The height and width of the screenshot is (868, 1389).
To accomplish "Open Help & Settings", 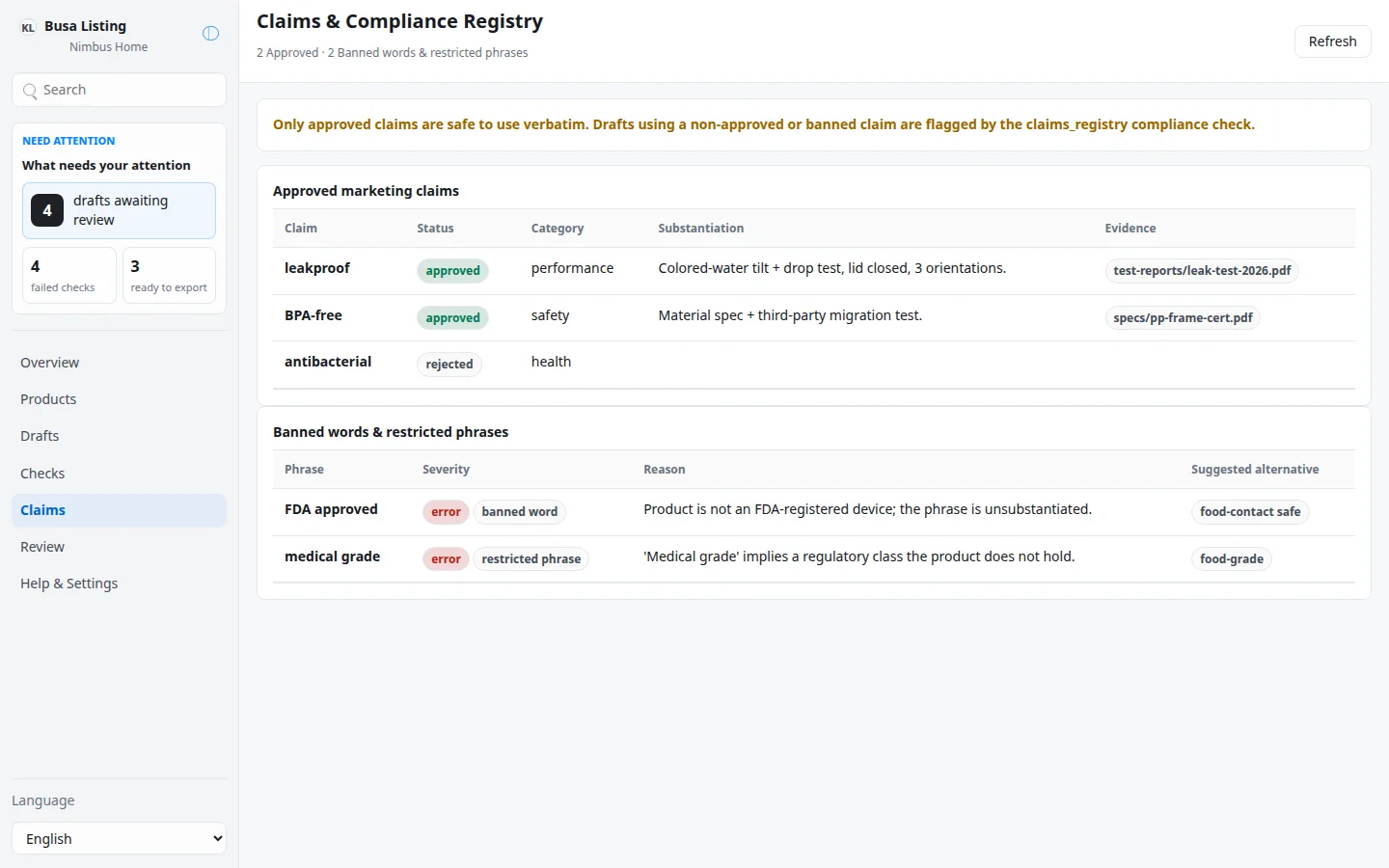I will click(x=119, y=583).
